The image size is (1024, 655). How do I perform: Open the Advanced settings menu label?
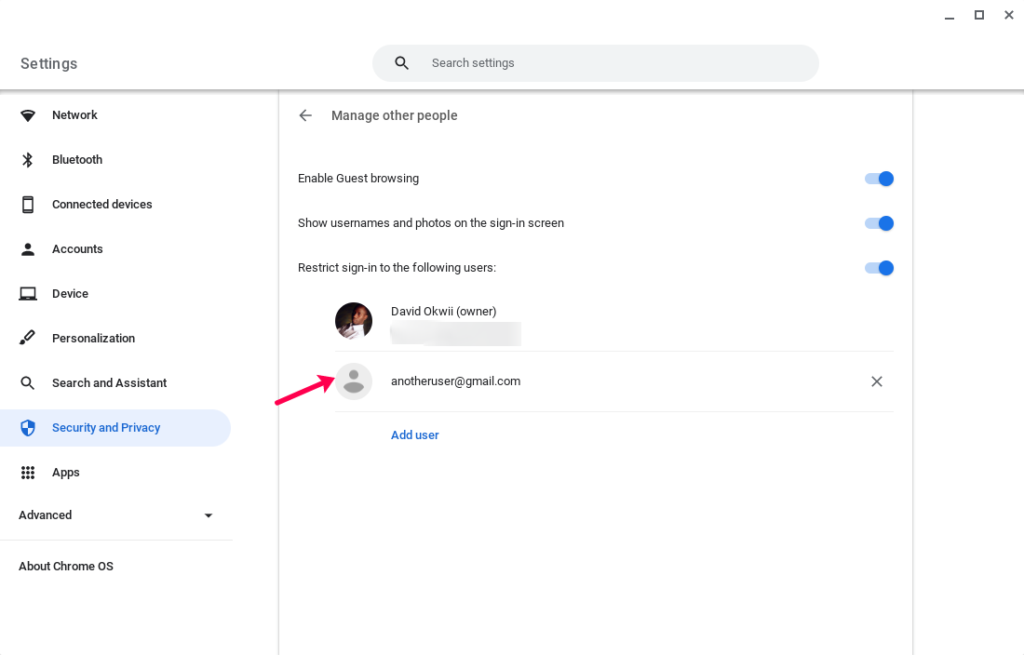click(x=45, y=515)
